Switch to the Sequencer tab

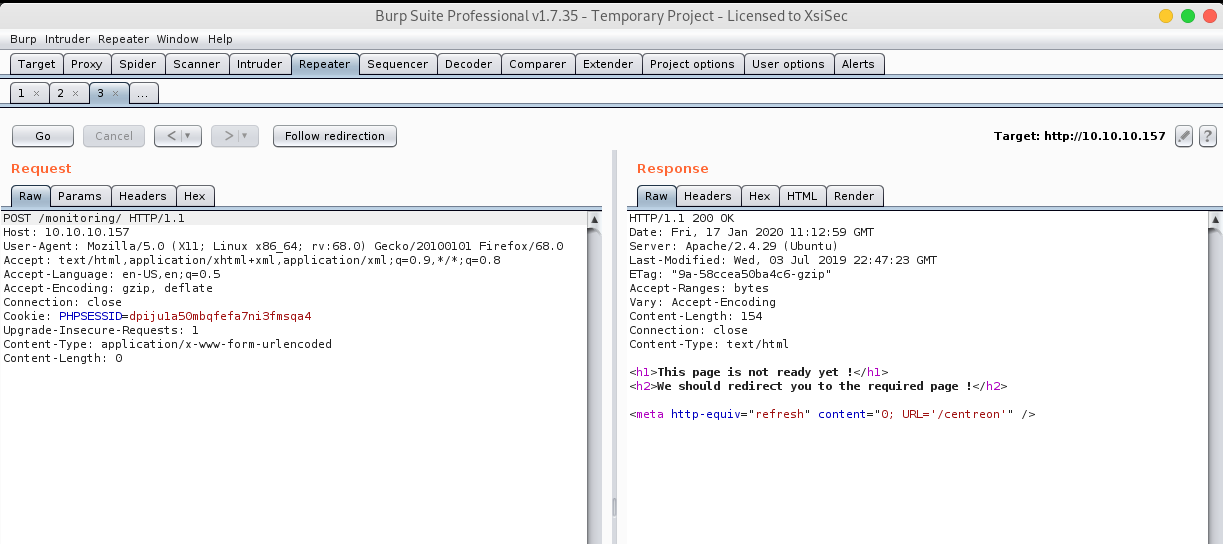click(397, 64)
